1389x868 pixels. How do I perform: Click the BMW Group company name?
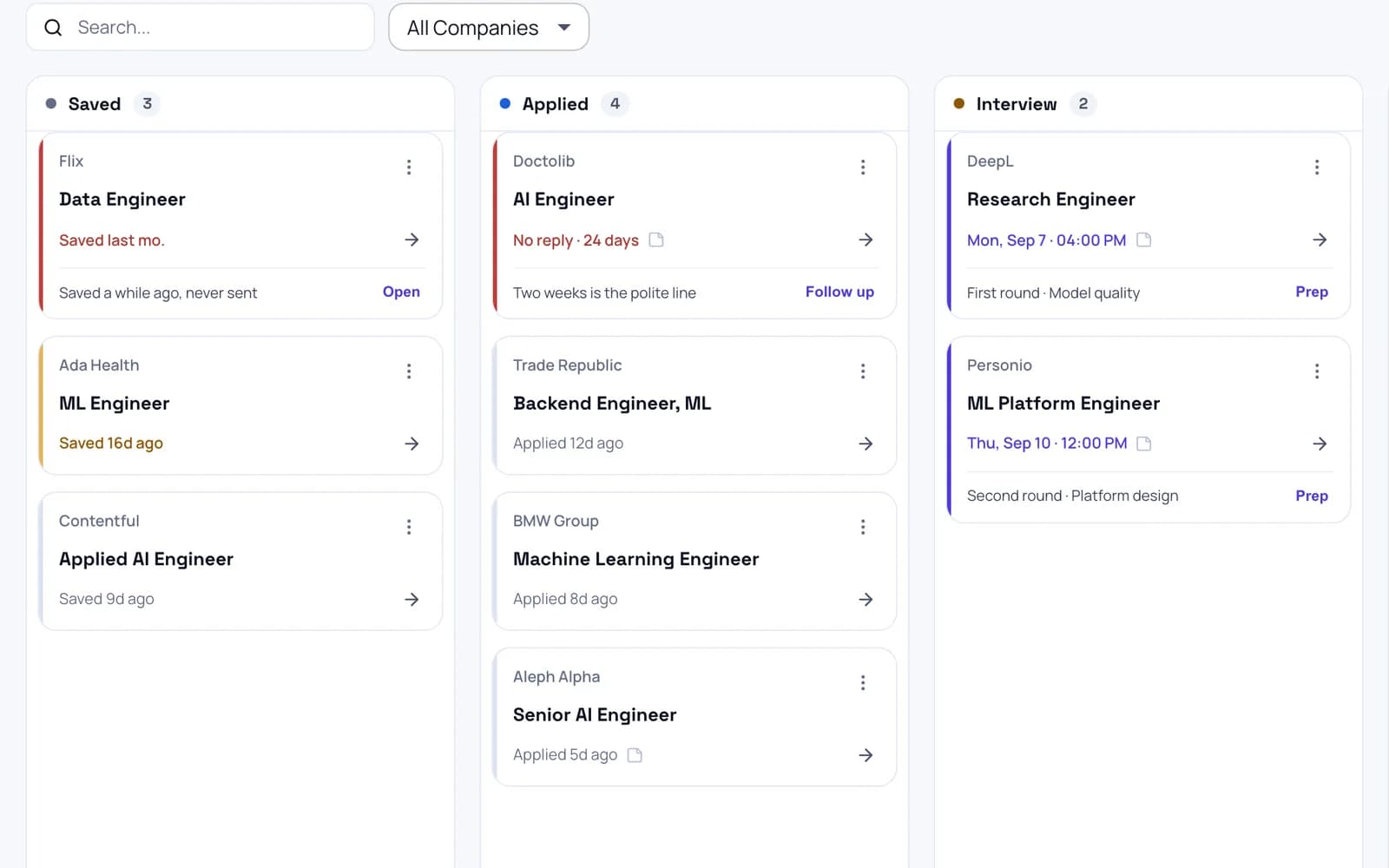click(x=556, y=522)
